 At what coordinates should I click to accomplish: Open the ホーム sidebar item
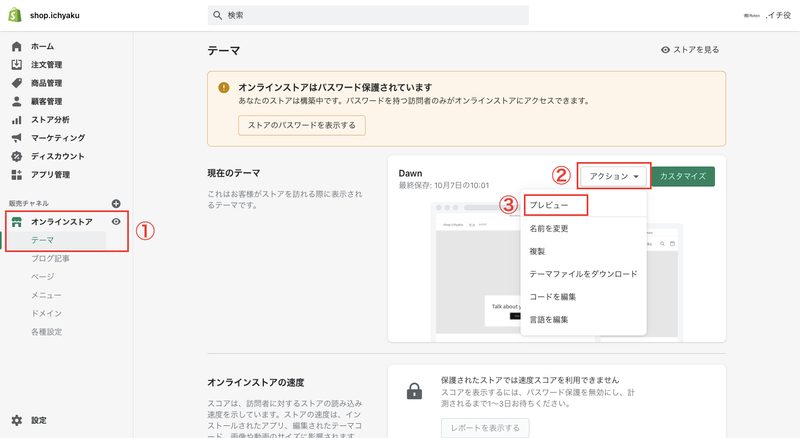pyautogui.click(x=42, y=46)
